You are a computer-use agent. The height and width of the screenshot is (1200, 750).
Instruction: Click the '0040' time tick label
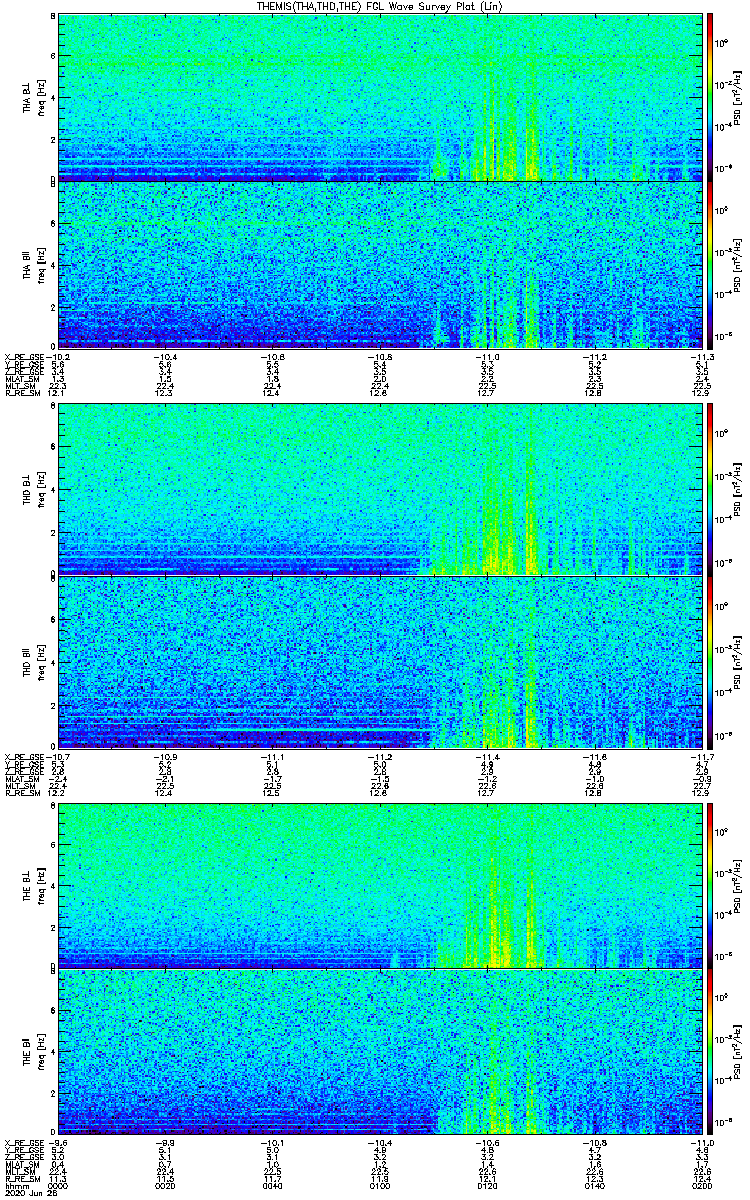pyautogui.click(x=272, y=1185)
